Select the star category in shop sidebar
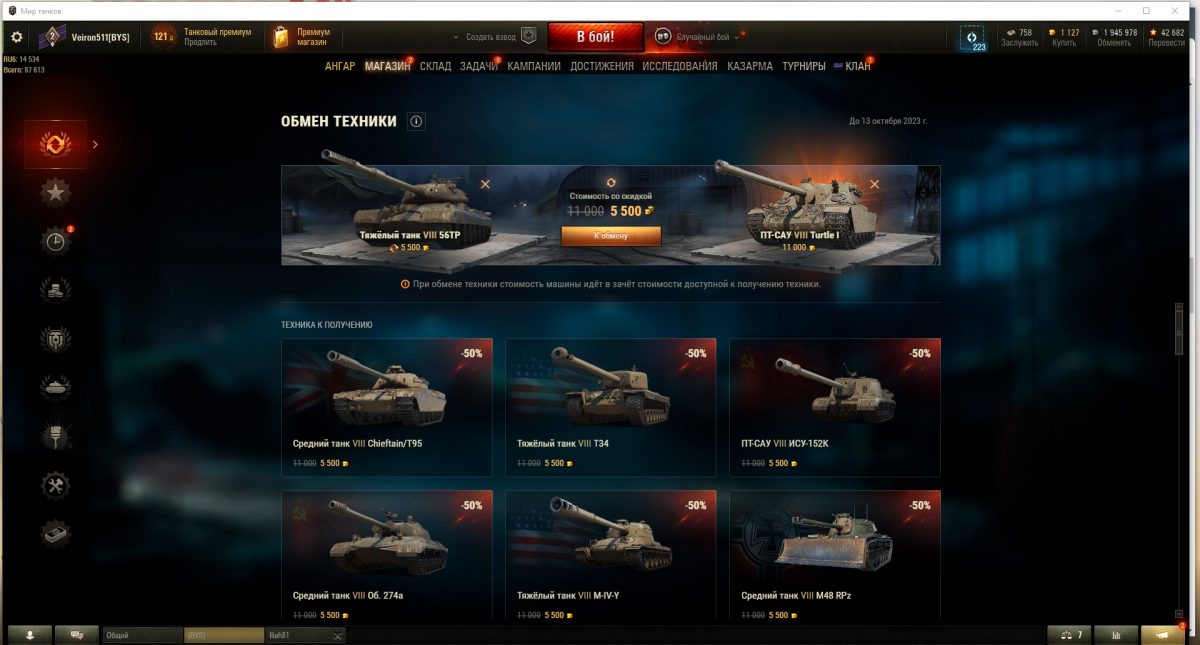 (x=55, y=192)
